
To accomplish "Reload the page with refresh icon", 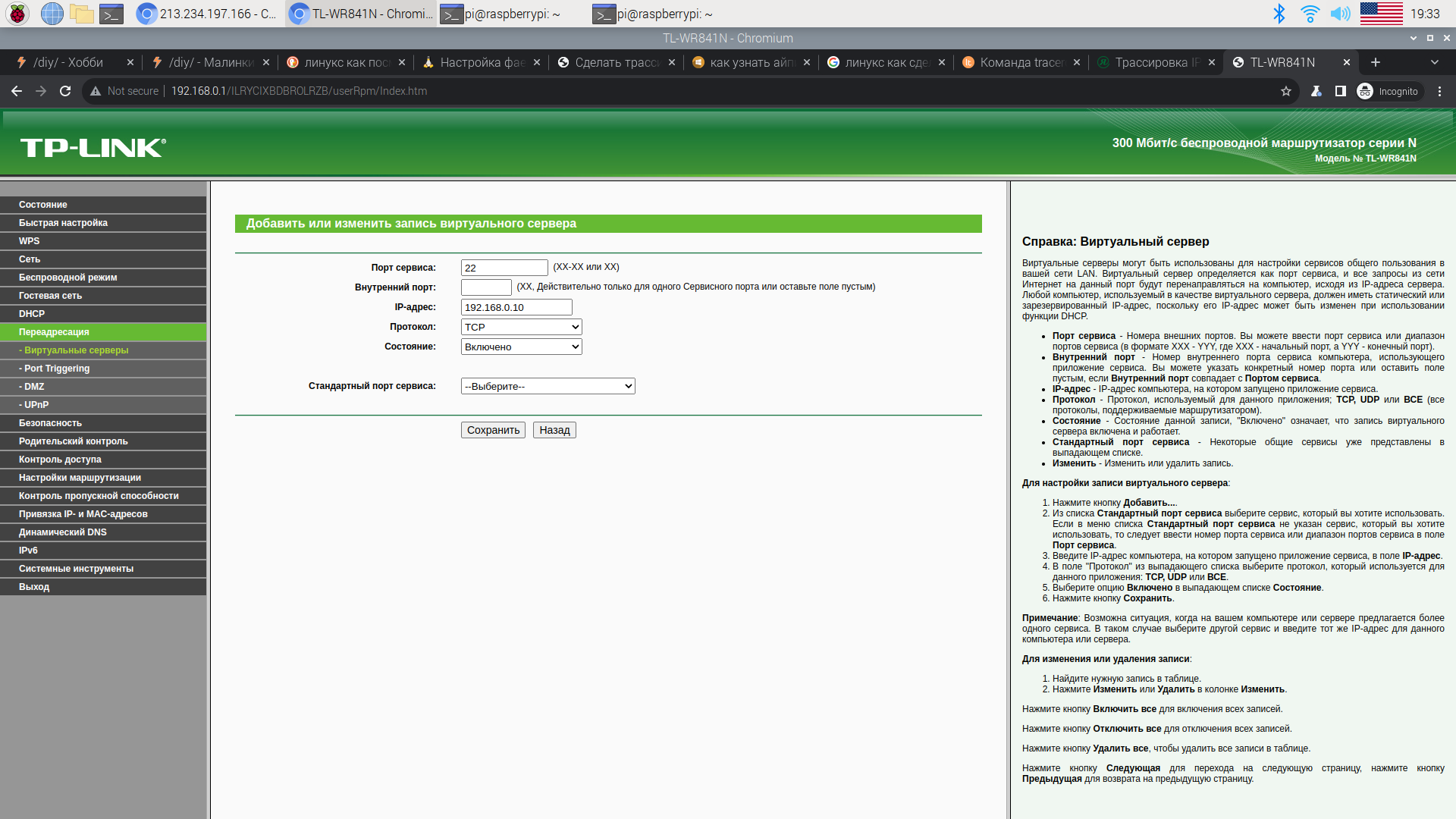I will 65,91.
